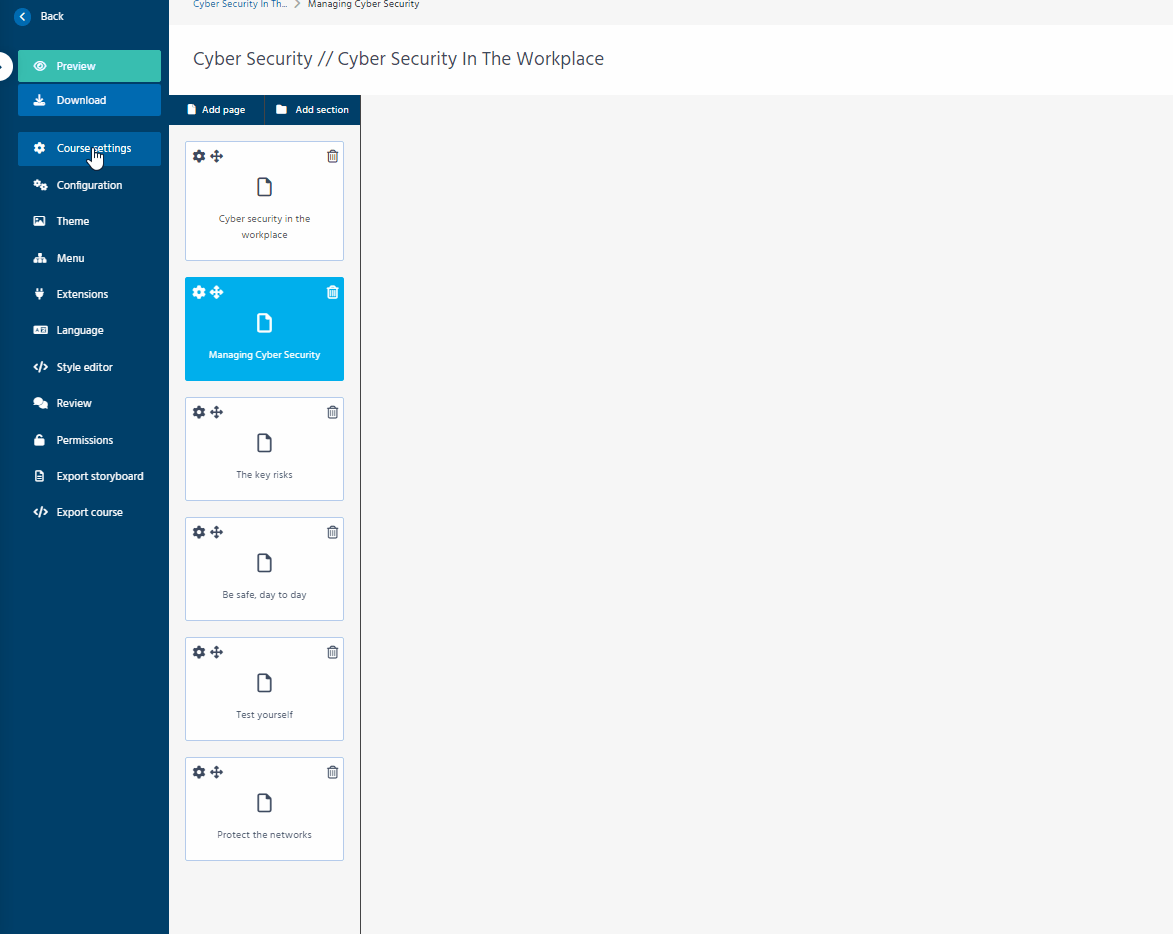1173x934 pixels.
Task: Click the Extensions plug icon
Action: coord(40,294)
